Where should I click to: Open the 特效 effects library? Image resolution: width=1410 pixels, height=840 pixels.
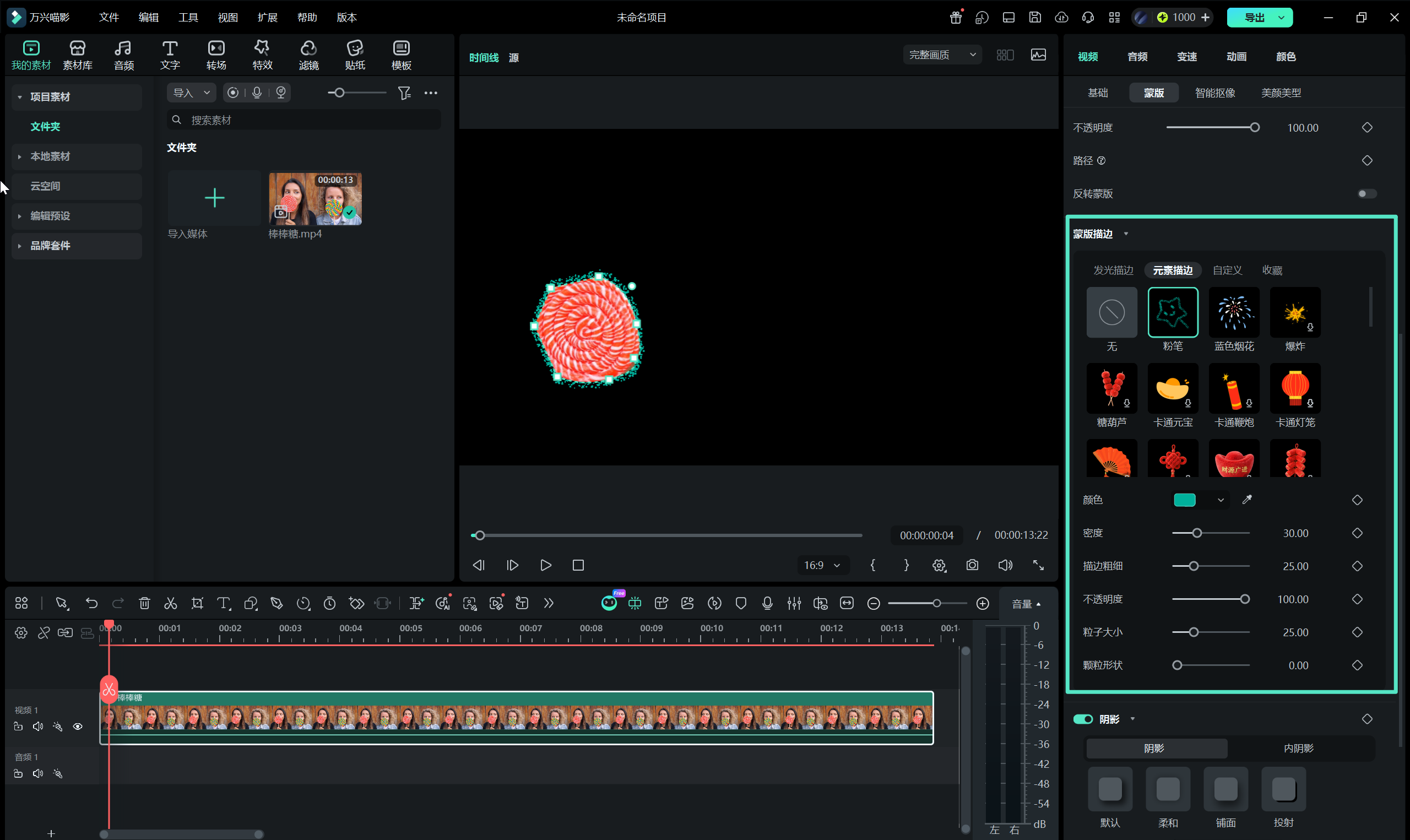(x=263, y=56)
